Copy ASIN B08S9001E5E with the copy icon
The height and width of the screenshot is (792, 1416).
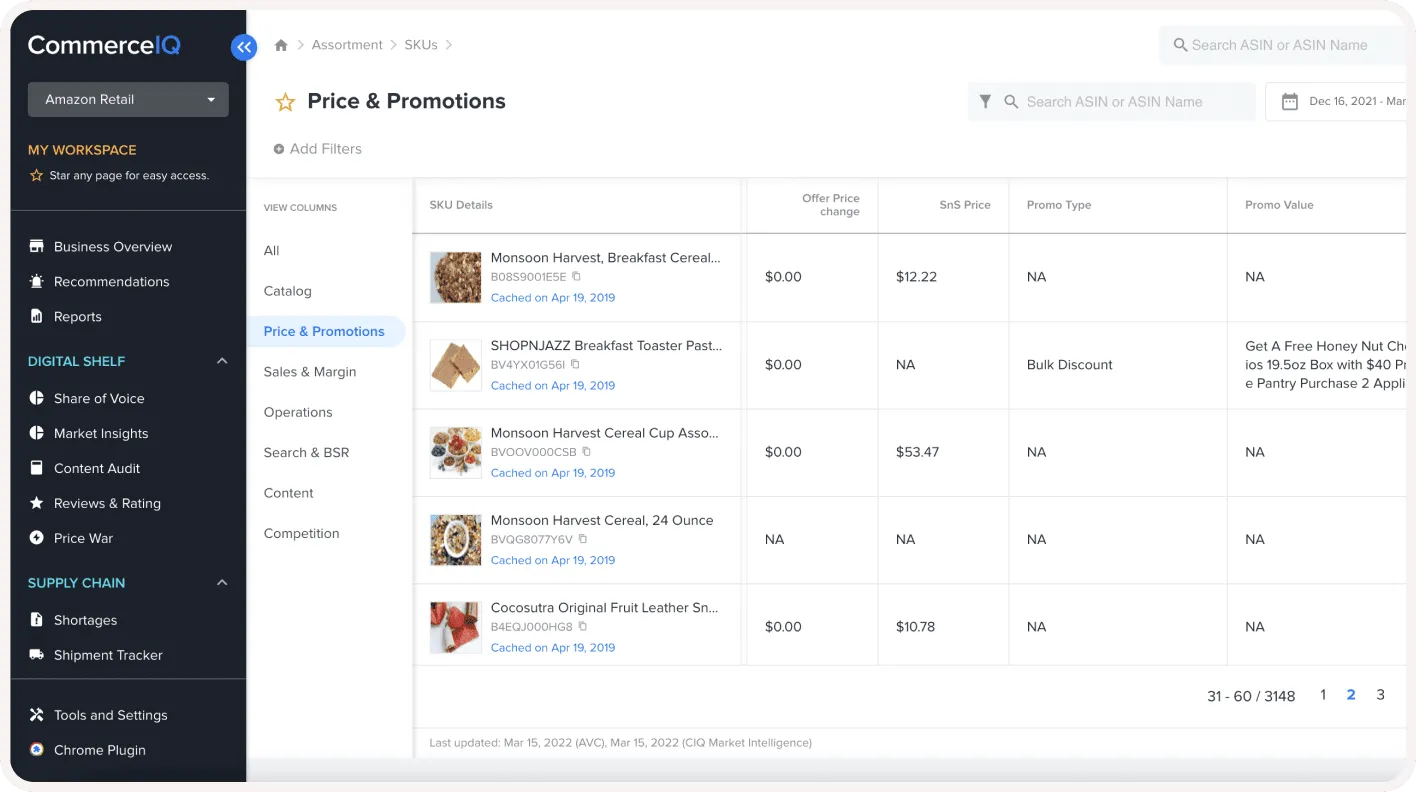click(576, 277)
